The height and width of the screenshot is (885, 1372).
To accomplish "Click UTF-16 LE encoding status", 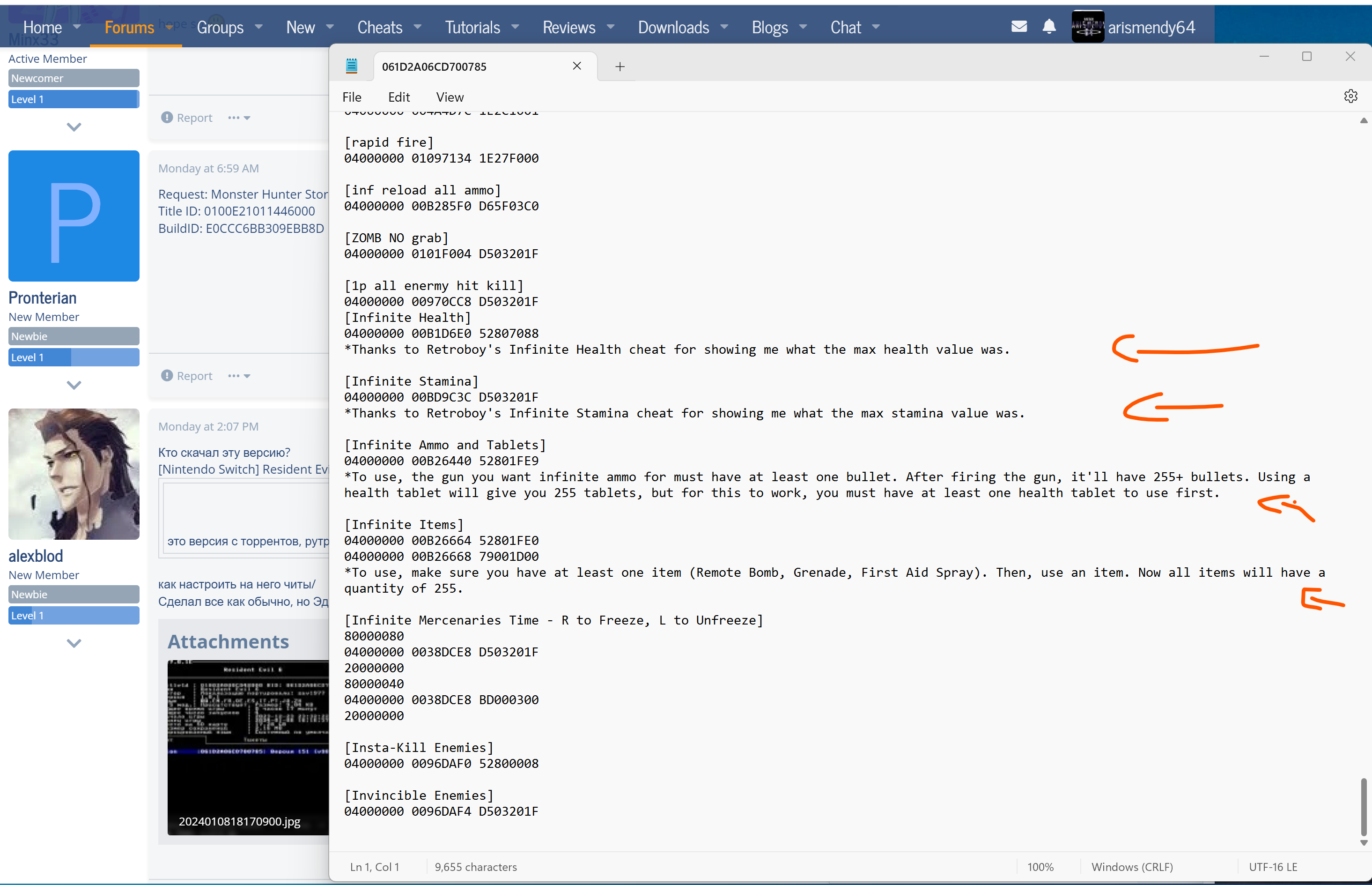I will (x=1273, y=867).
